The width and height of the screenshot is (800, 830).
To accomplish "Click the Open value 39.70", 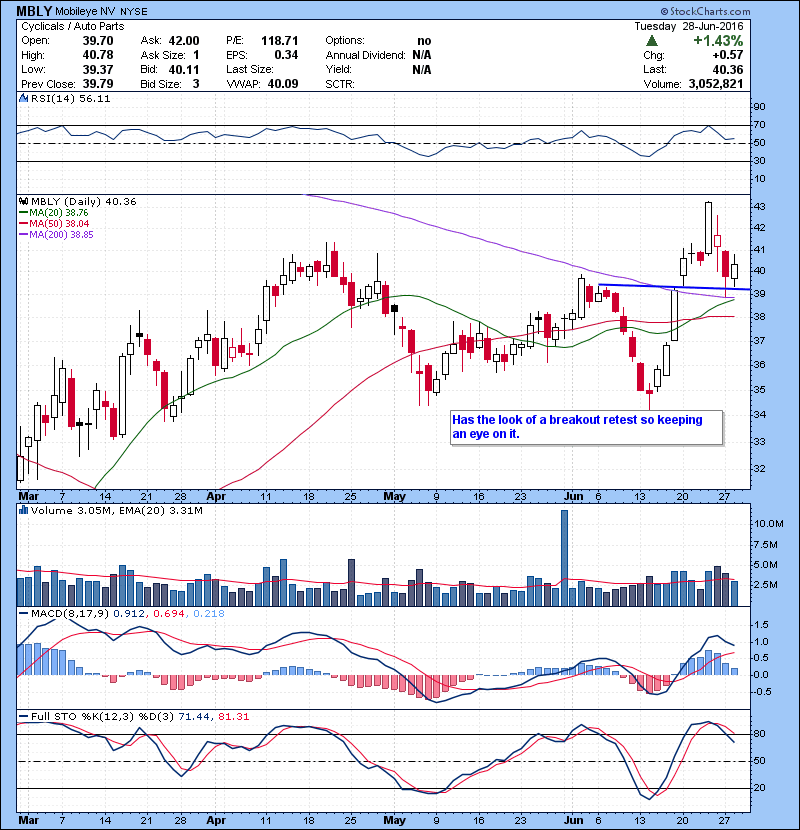I will (97, 41).
